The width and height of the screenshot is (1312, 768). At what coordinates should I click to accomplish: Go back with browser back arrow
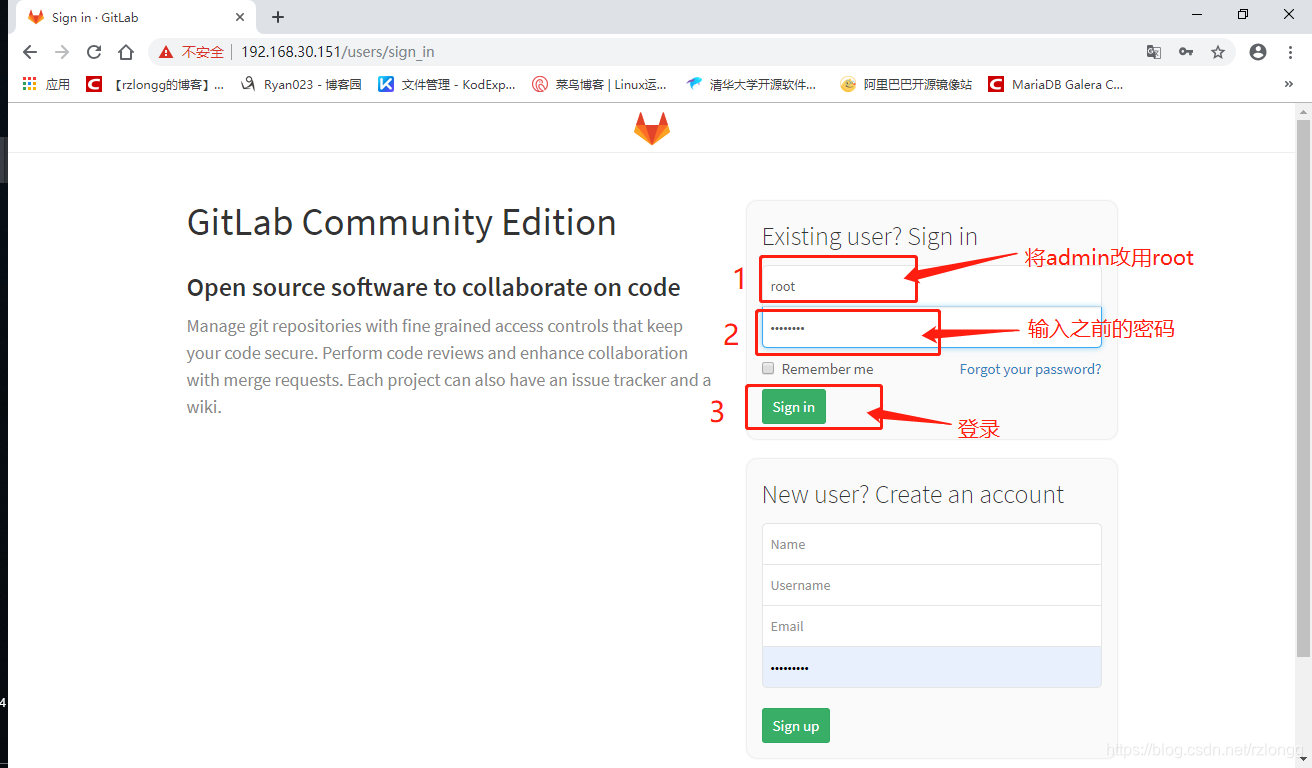[30, 52]
